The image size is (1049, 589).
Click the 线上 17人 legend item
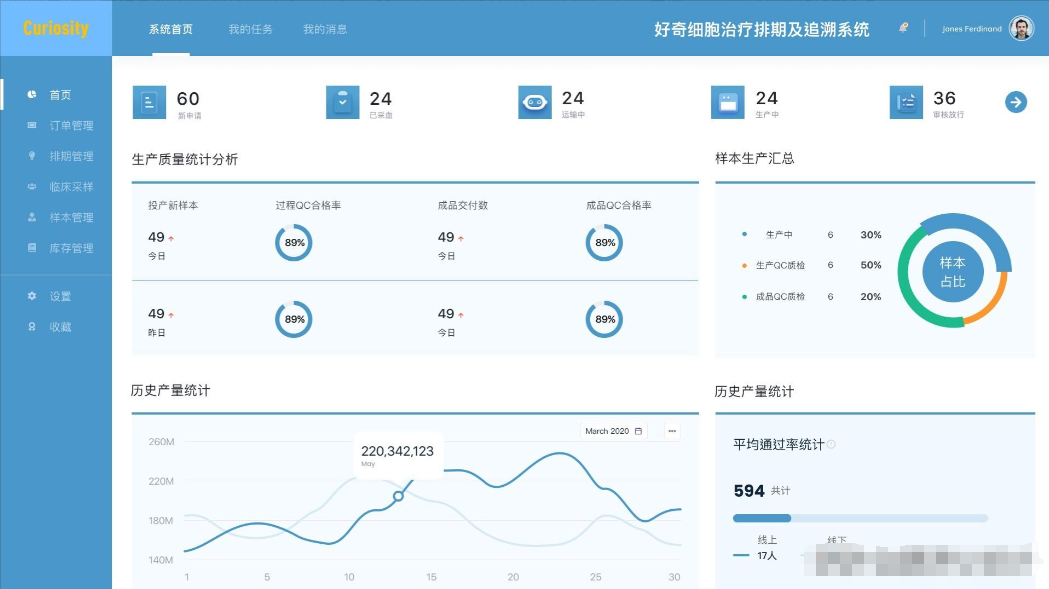click(x=757, y=548)
